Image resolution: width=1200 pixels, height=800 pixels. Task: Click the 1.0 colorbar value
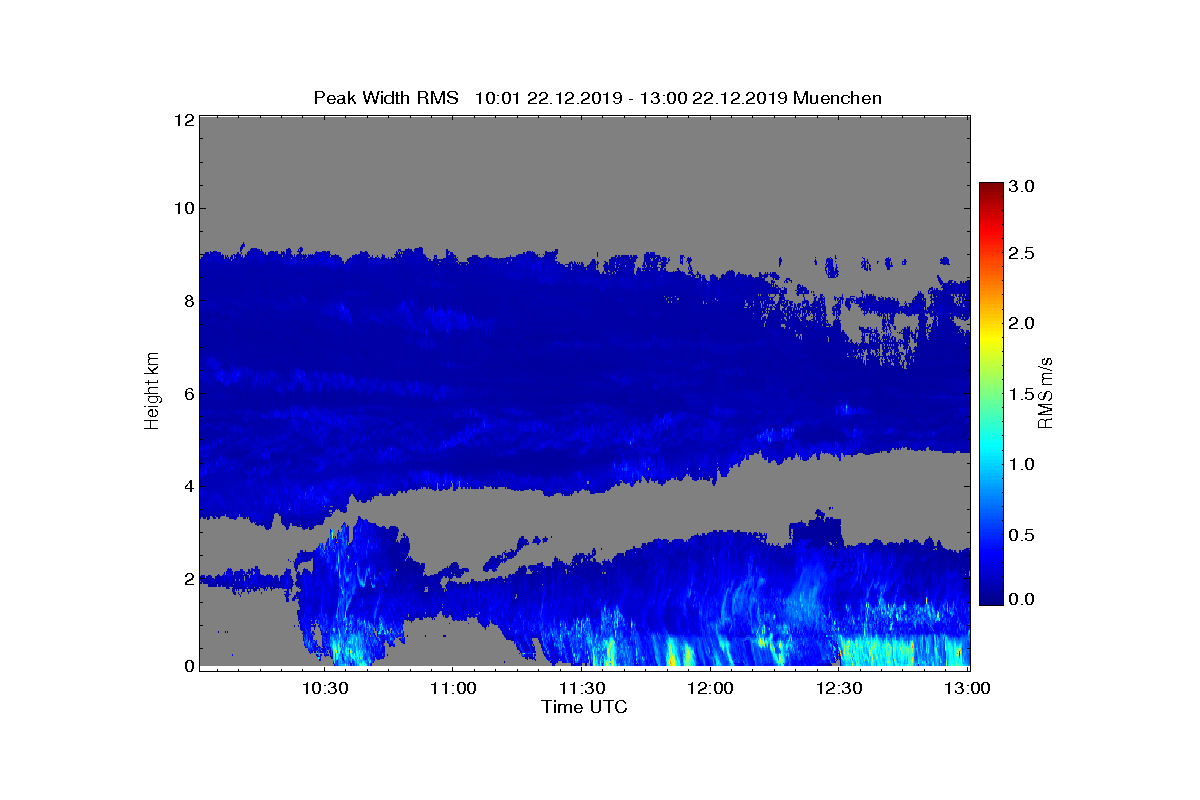coord(1021,464)
